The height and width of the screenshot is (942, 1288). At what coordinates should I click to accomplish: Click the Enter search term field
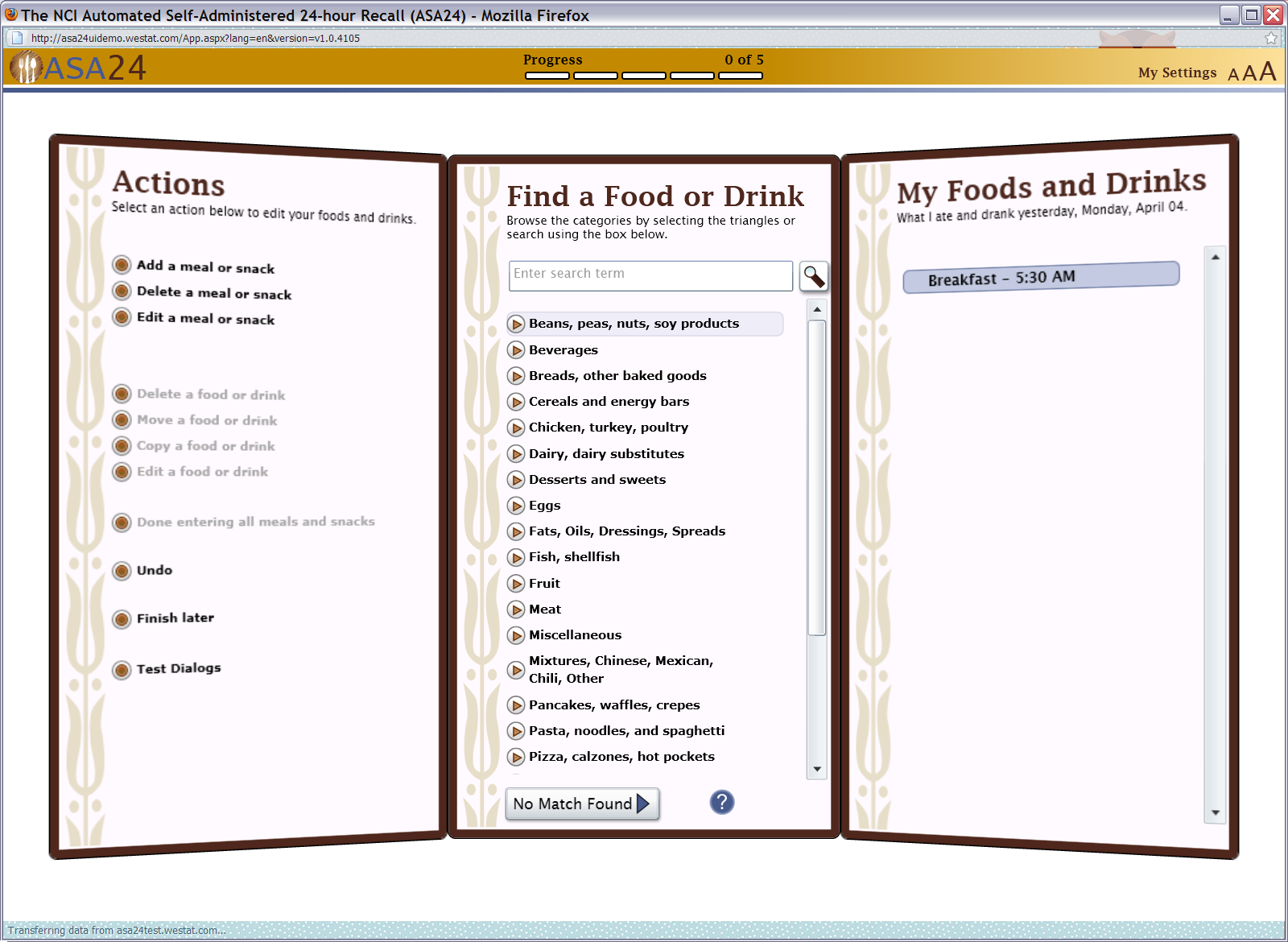[x=650, y=275]
